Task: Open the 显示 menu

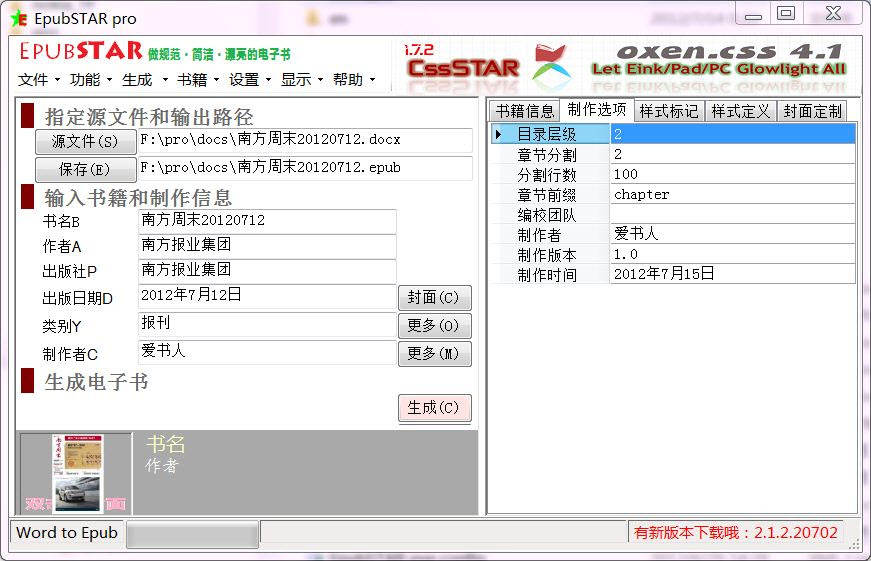Action: point(302,80)
